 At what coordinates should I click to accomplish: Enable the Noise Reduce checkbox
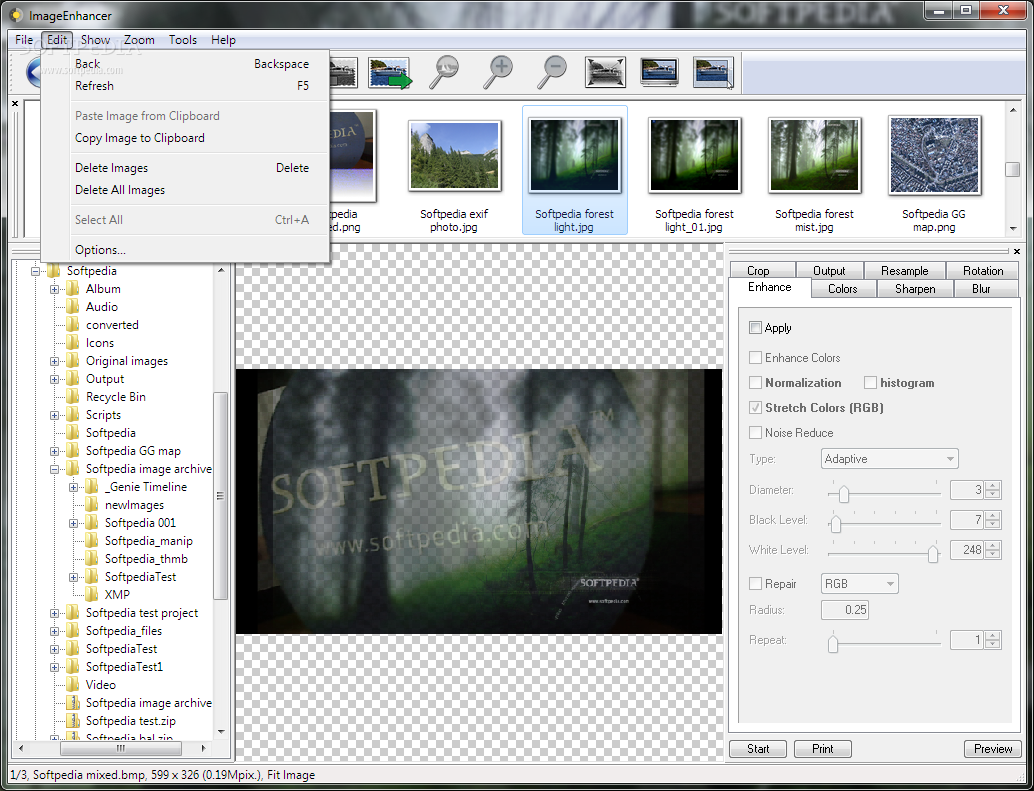755,432
